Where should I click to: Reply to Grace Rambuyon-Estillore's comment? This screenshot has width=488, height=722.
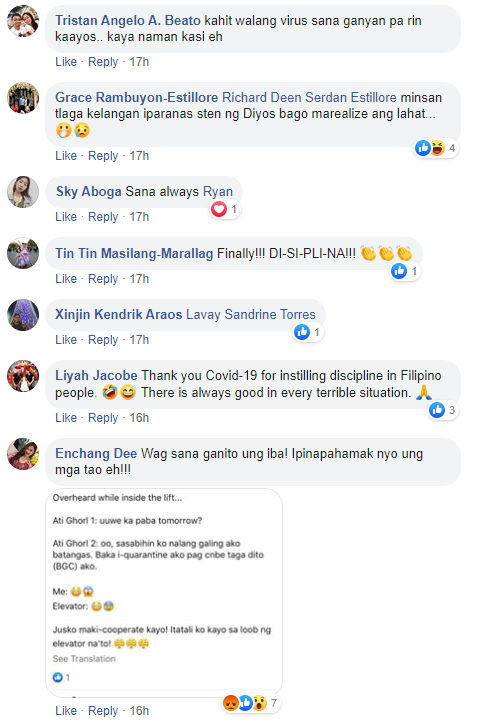pyautogui.click(x=103, y=156)
